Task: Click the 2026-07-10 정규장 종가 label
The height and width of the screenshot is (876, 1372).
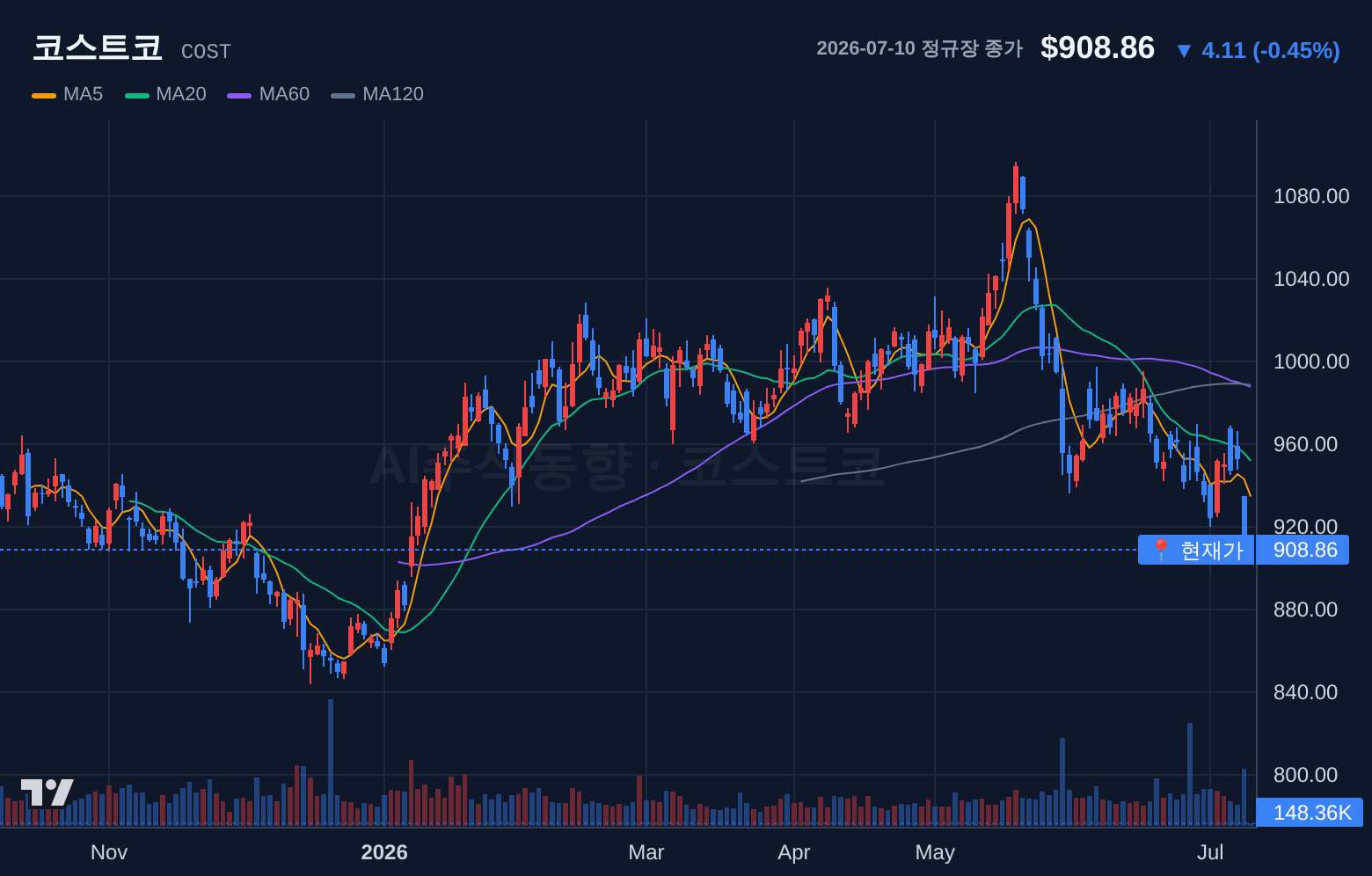Action: (919, 48)
